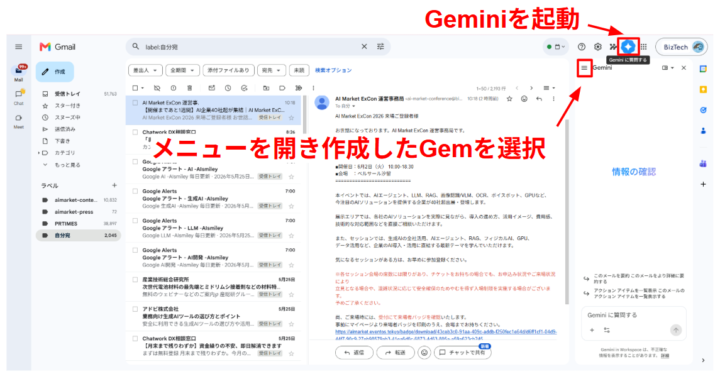Screen dimensions: 720x391
Task: Expand the カテゴリ folder in sidebar
Action: coord(39,153)
